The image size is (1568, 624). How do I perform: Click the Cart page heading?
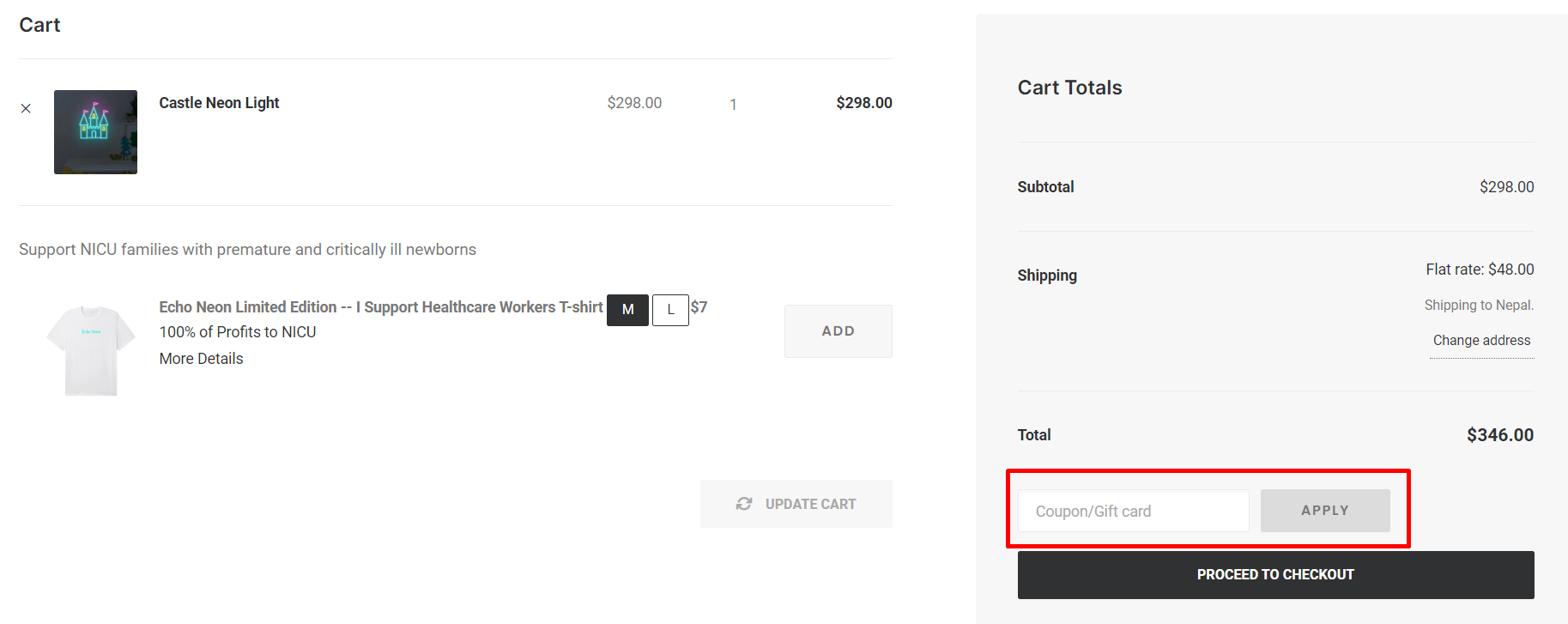click(39, 25)
